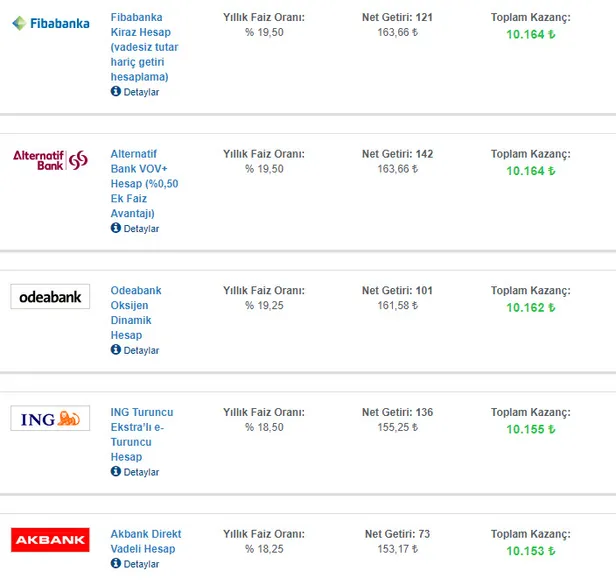
Task: Click info icon beside Fibabanka Detaylar
Action: (x=116, y=92)
